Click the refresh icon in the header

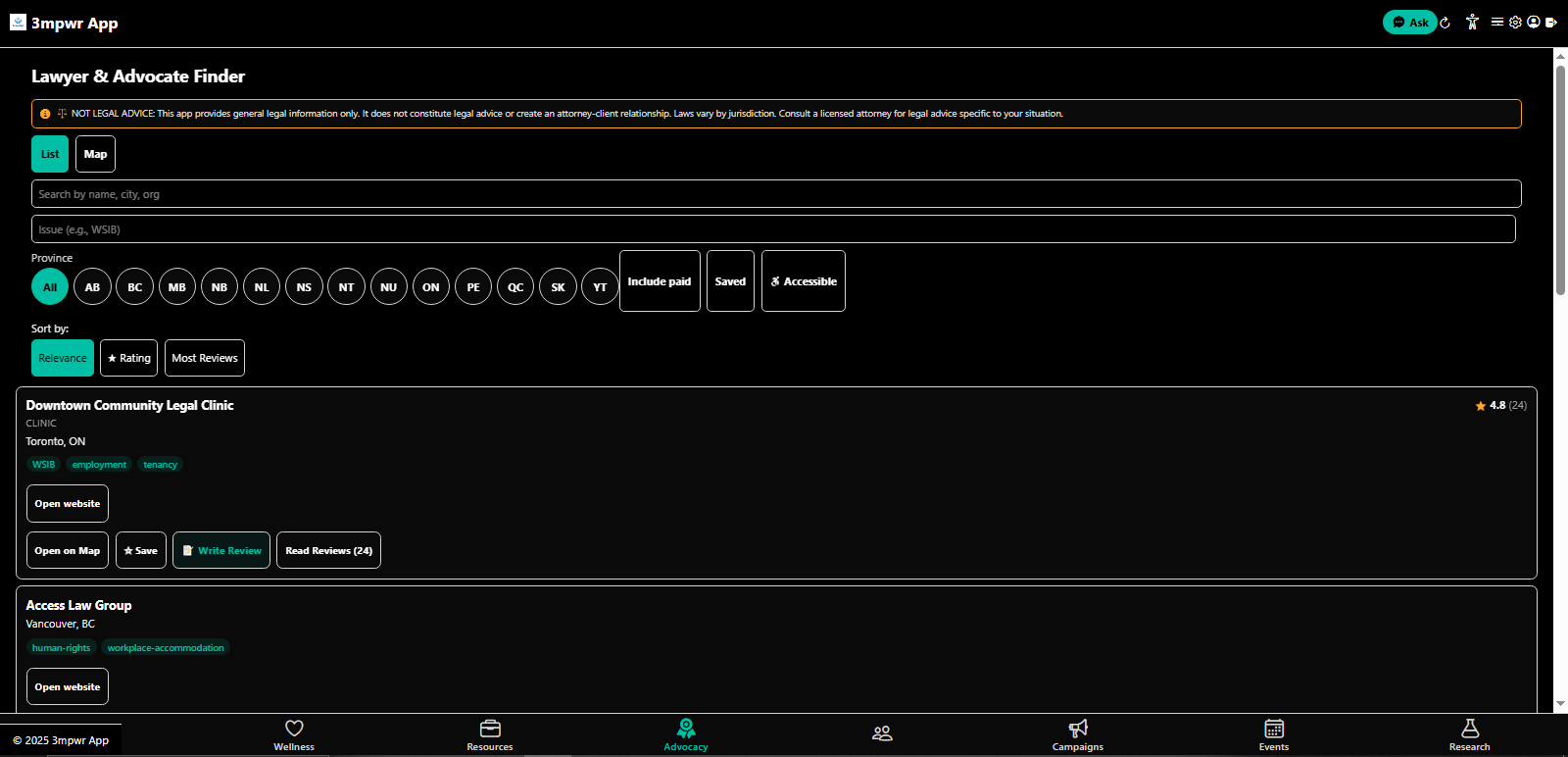tap(1445, 23)
